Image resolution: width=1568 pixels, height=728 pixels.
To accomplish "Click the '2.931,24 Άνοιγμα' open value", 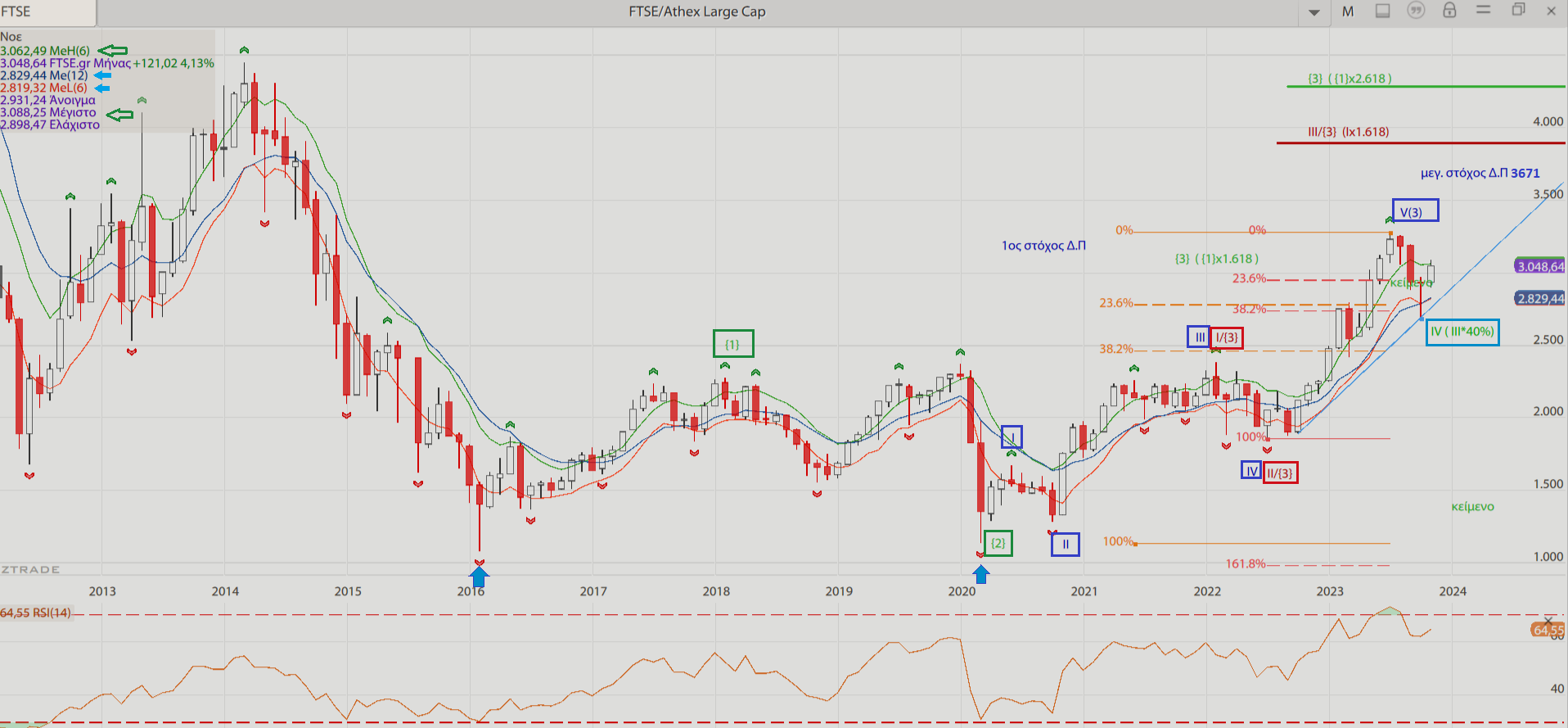I will 47,100.
